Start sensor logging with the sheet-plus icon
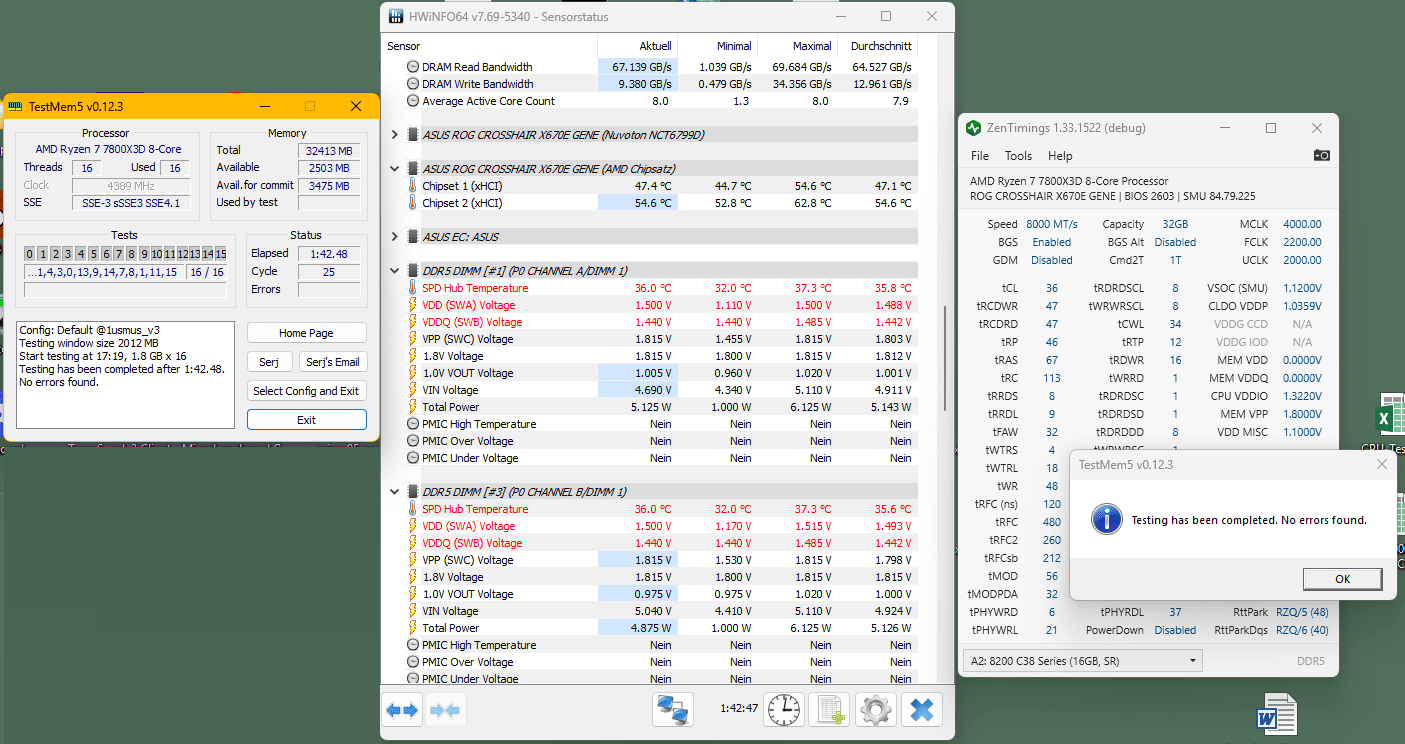Image resolution: width=1405 pixels, height=744 pixels. [830, 710]
